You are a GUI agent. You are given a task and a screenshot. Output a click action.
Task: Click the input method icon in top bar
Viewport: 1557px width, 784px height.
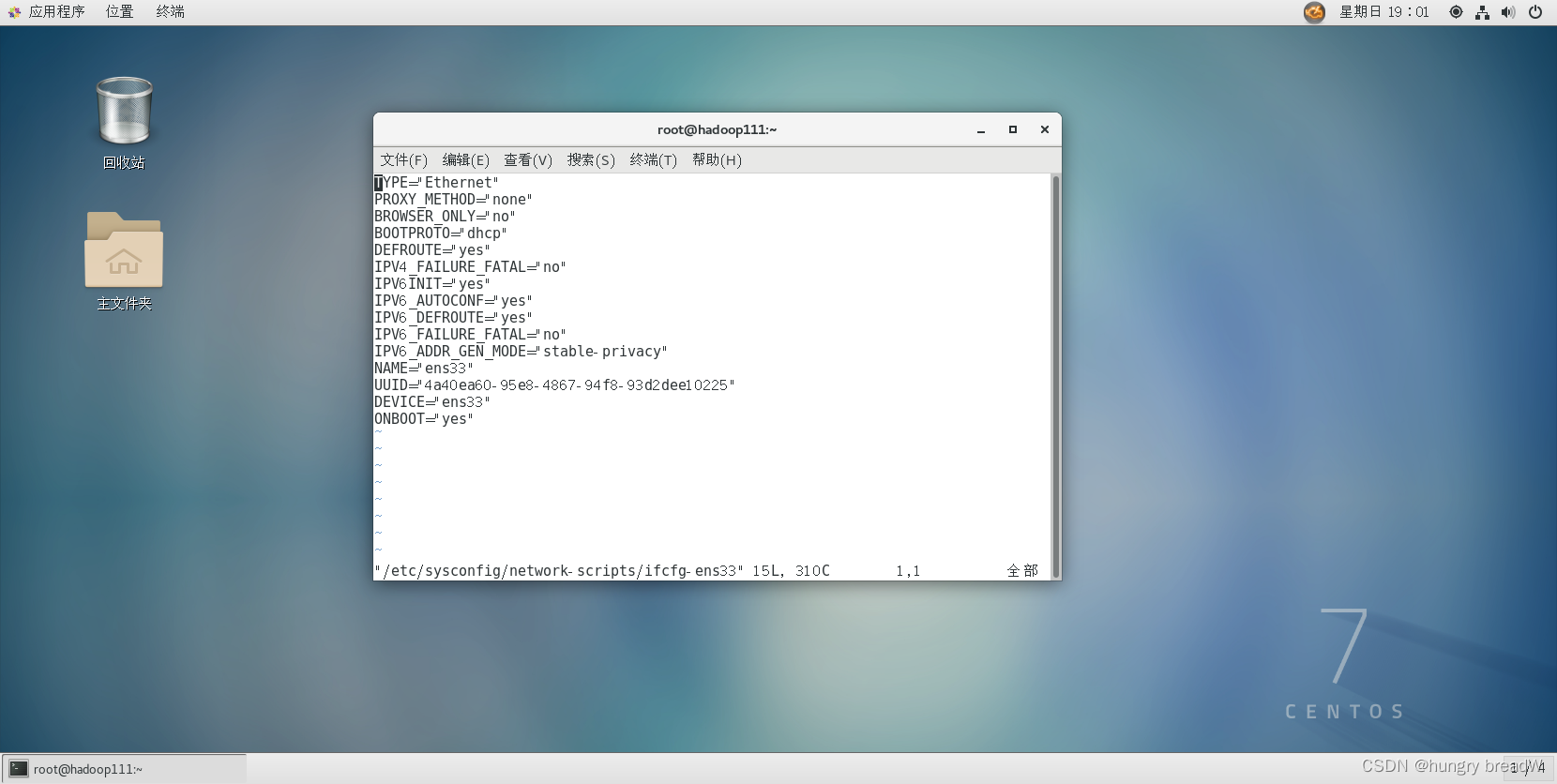1314,12
